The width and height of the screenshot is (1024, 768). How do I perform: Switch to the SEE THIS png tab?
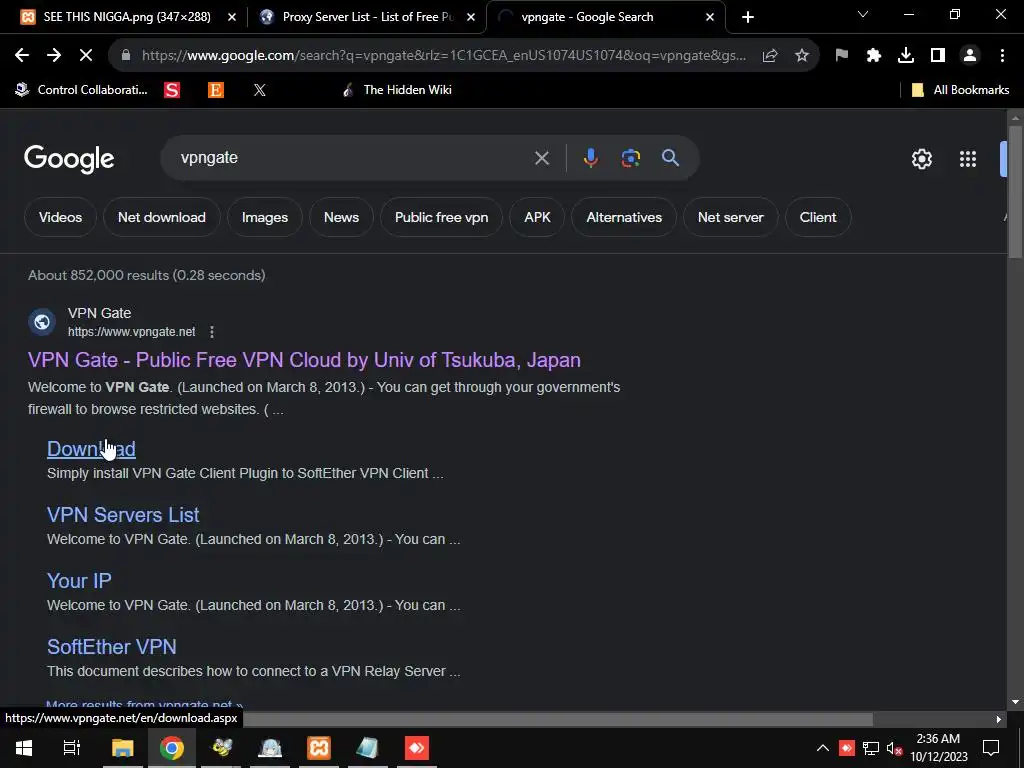point(127,17)
